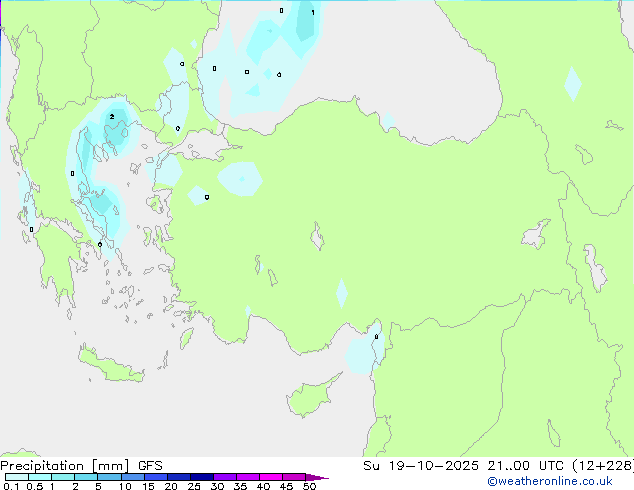This screenshot has width=634, height=490.
Task: Click the 5–10 mm legend swatch
Action: [109, 477]
